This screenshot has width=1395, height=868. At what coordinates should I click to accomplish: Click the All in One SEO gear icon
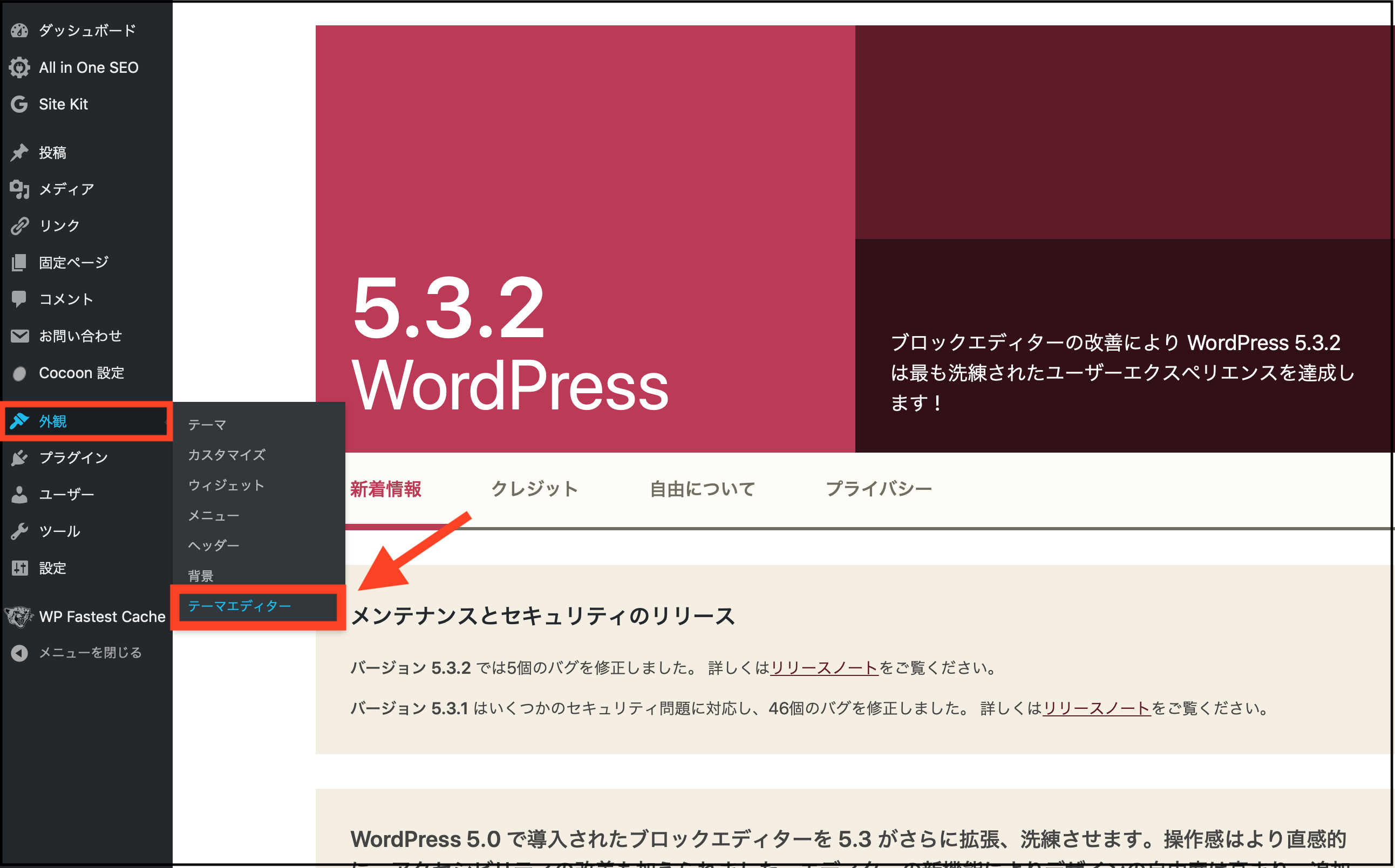[19, 67]
